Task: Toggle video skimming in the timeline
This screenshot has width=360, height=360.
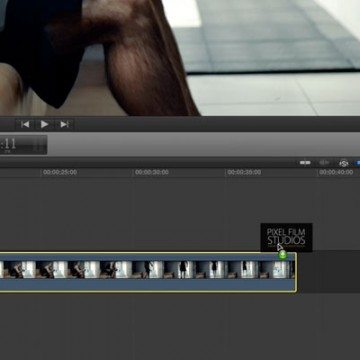Action: 305,163
